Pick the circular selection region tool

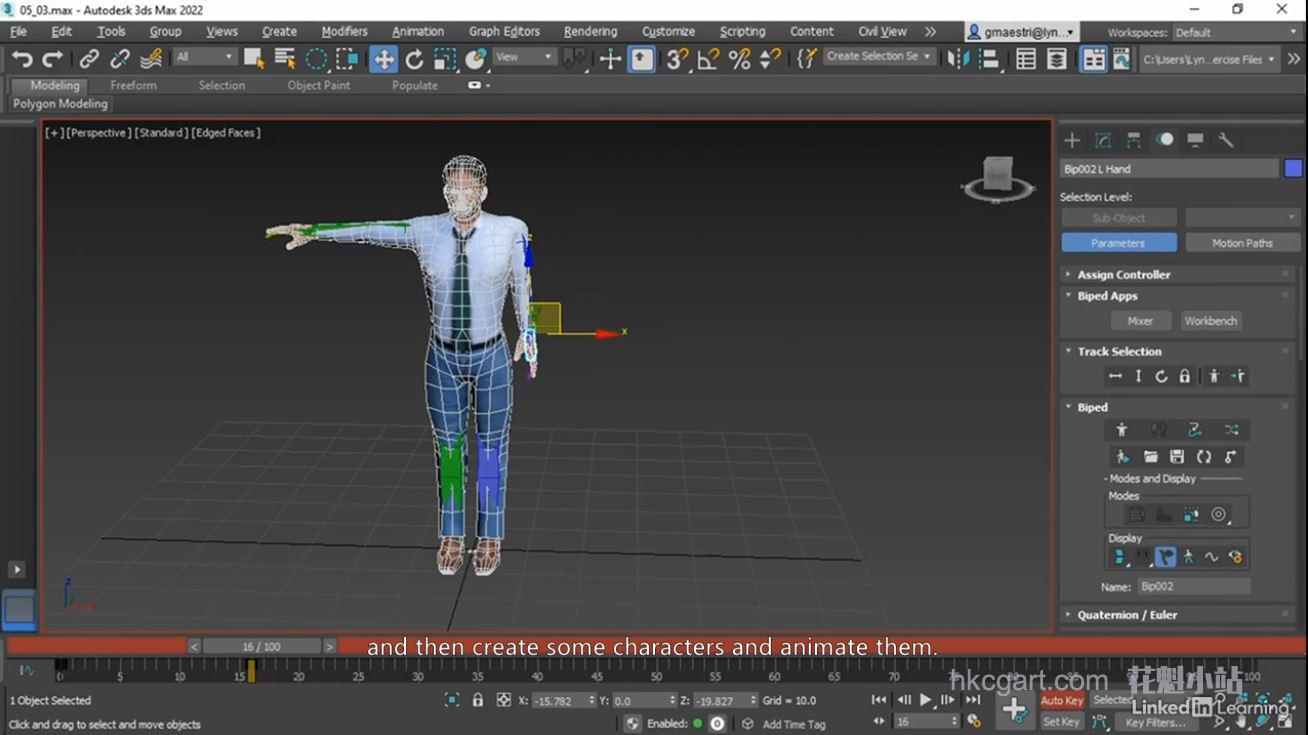click(x=316, y=59)
